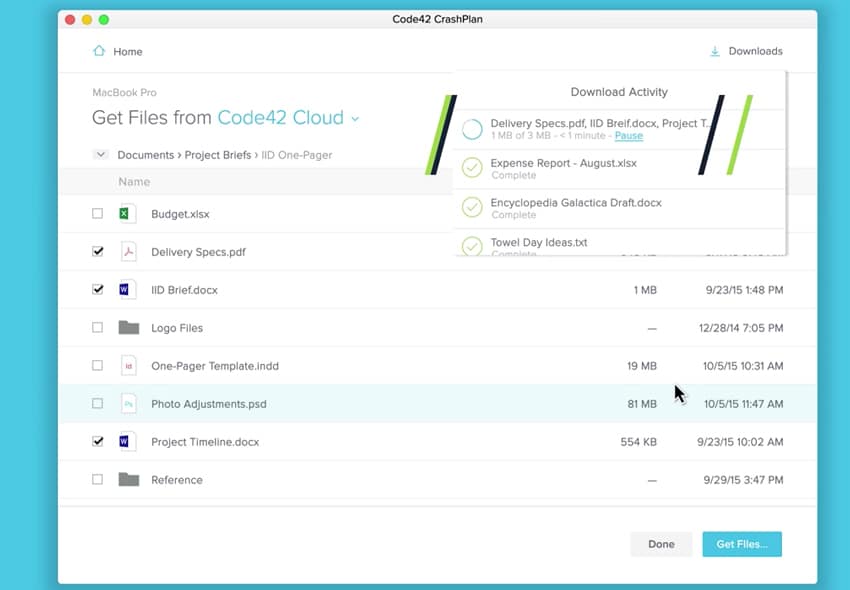Click the 10/5/15 10:31 AM date

point(743,366)
